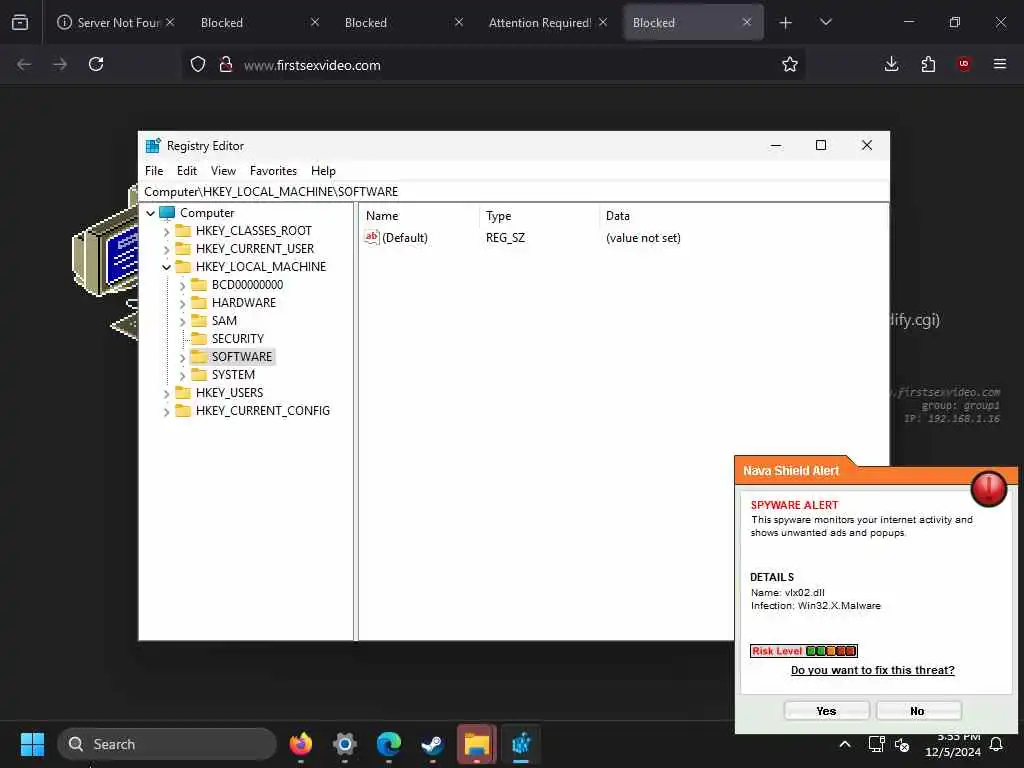Open the Windows Start menu
Image resolution: width=1024 pixels, height=768 pixels.
32,744
